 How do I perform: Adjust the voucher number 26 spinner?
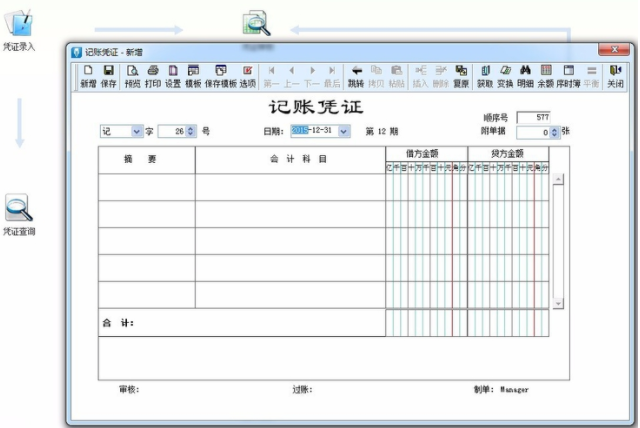tap(192, 131)
